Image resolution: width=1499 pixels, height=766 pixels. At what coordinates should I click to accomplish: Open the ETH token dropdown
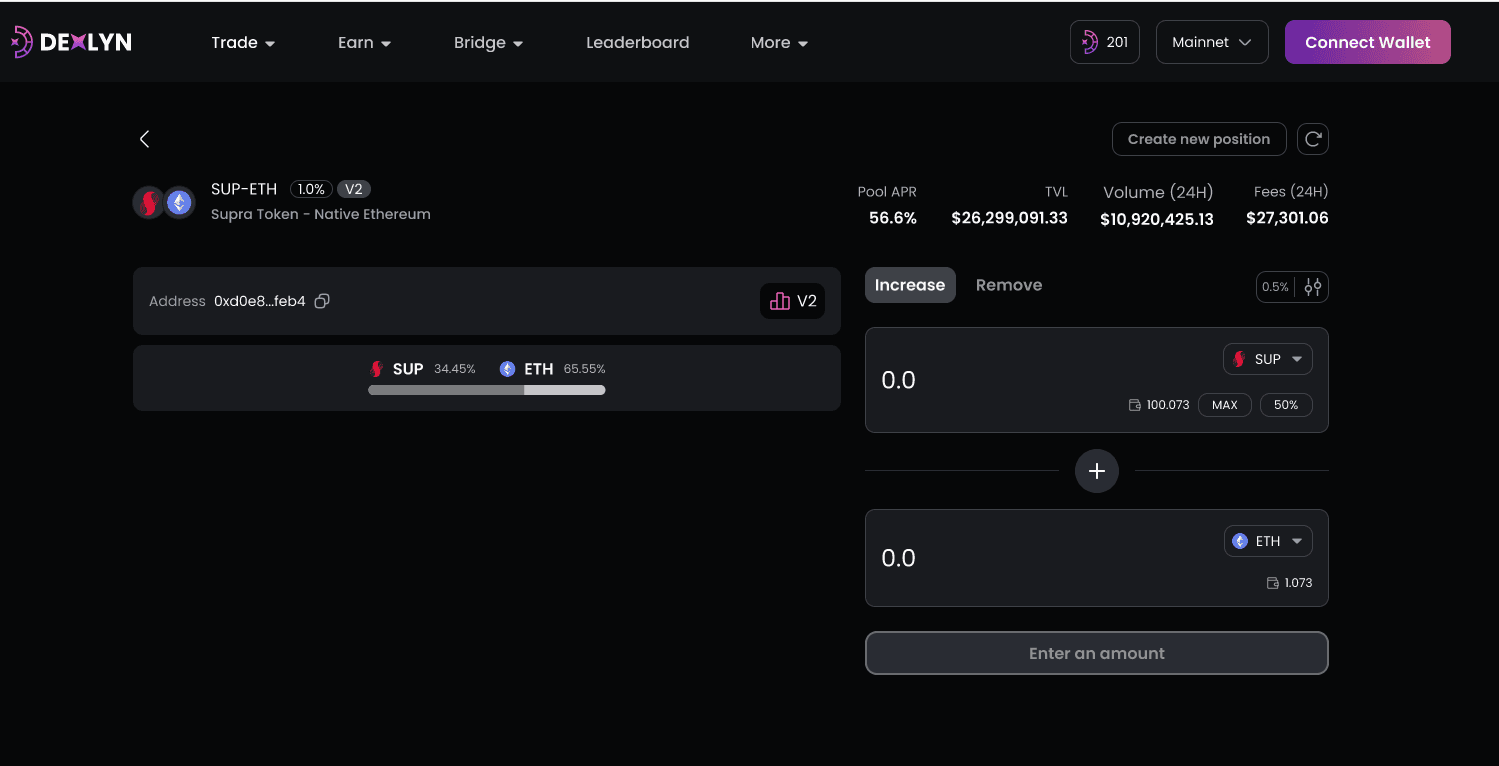pyautogui.click(x=1267, y=541)
